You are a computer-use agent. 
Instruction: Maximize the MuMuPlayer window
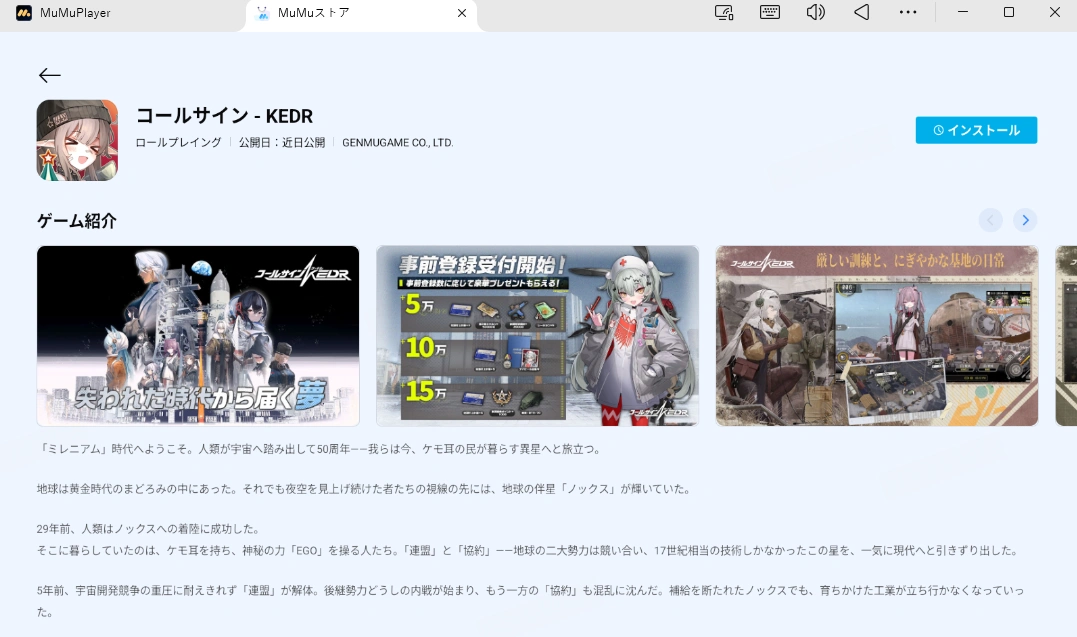click(x=1009, y=12)
